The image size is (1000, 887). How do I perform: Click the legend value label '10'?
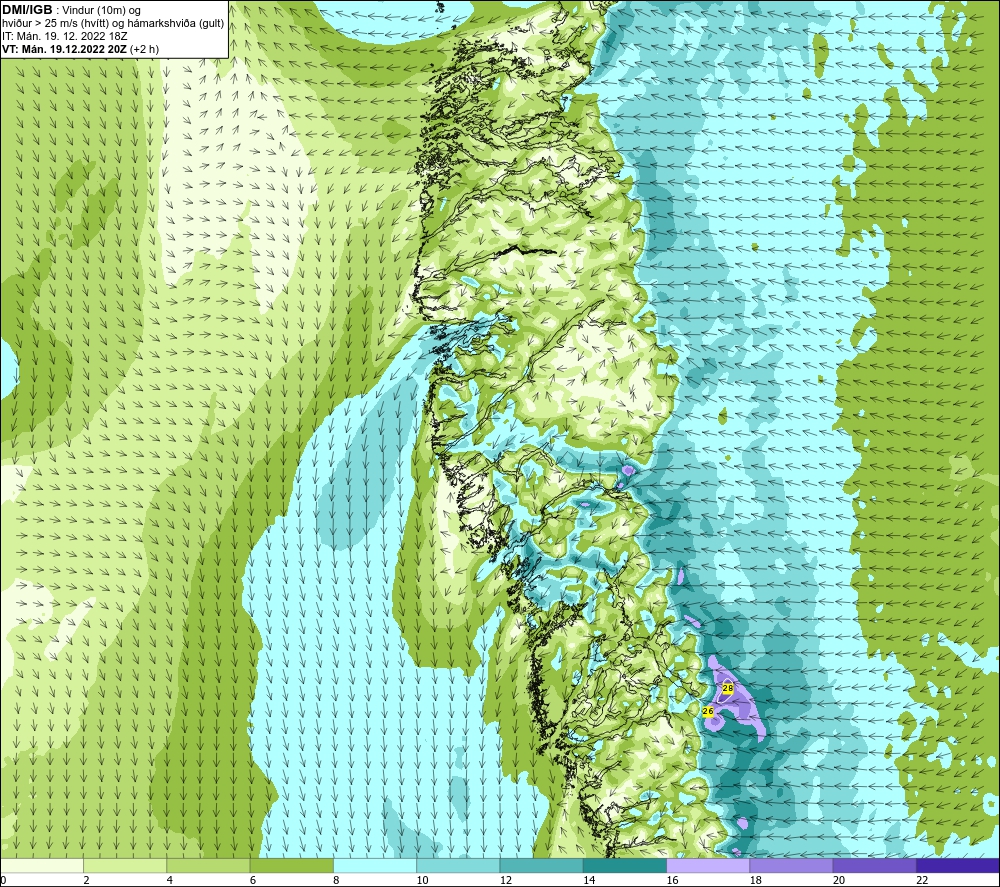[422, 880]
